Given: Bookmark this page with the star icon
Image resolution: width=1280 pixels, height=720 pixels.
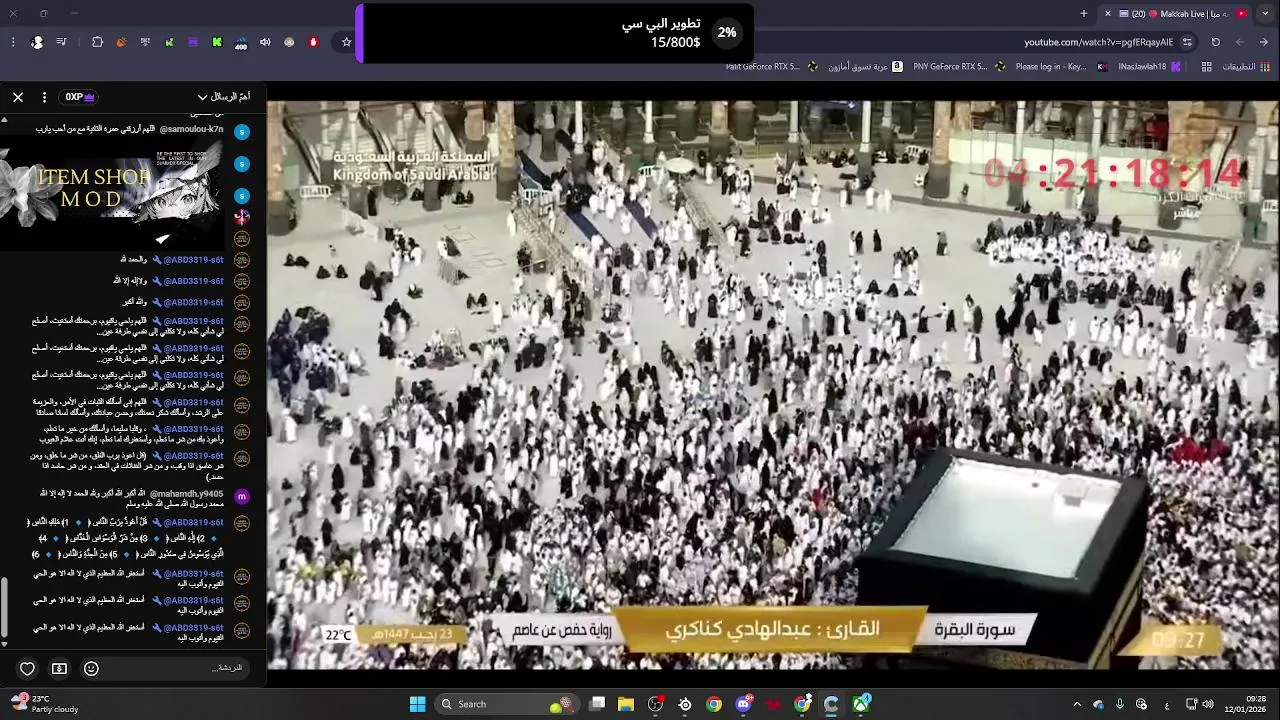Looking at the screenshot, I should 347,42.
